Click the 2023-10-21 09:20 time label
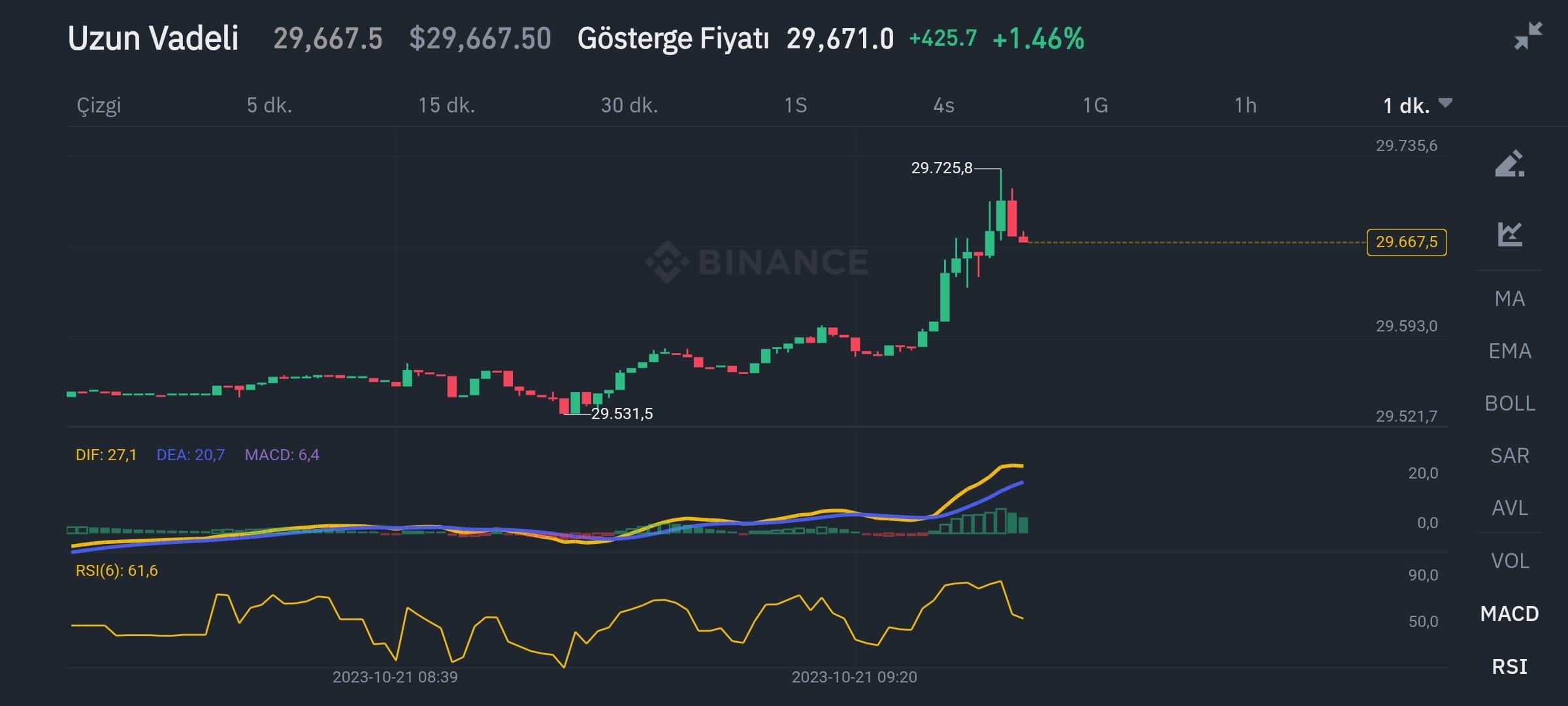 854,677
